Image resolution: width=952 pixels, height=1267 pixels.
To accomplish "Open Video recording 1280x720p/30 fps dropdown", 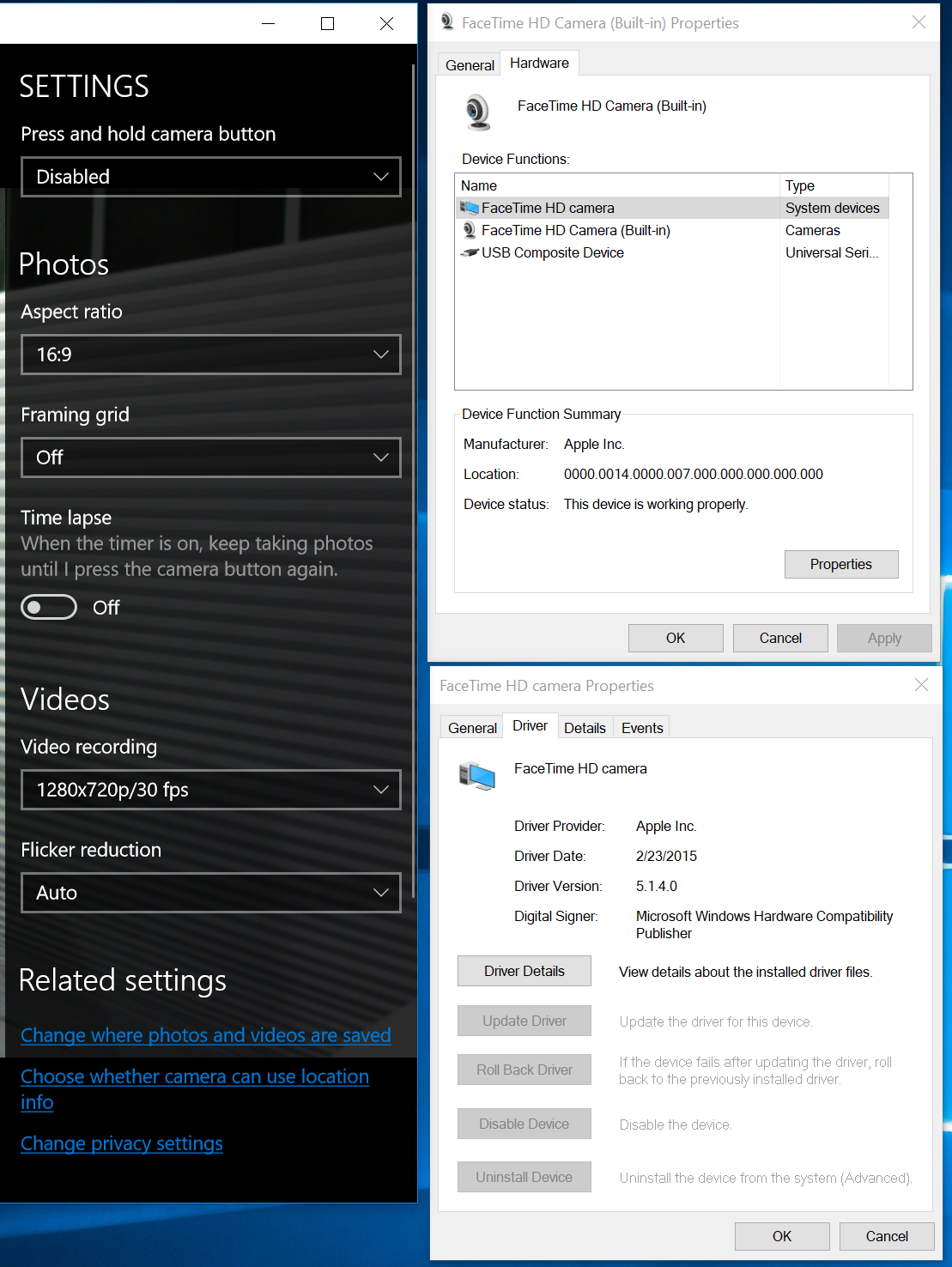I will [x=211, y=790].
